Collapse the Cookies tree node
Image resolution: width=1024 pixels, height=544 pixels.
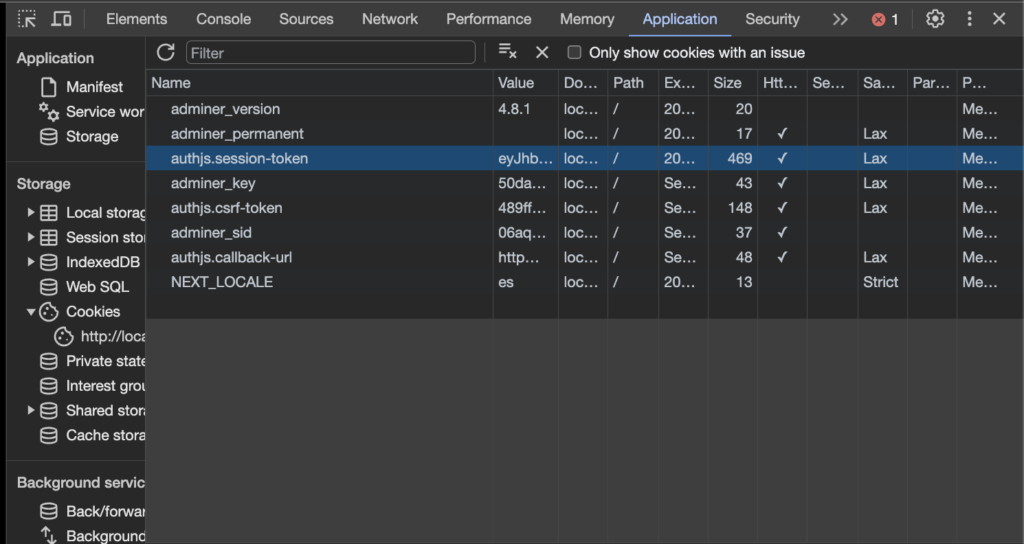31,312
